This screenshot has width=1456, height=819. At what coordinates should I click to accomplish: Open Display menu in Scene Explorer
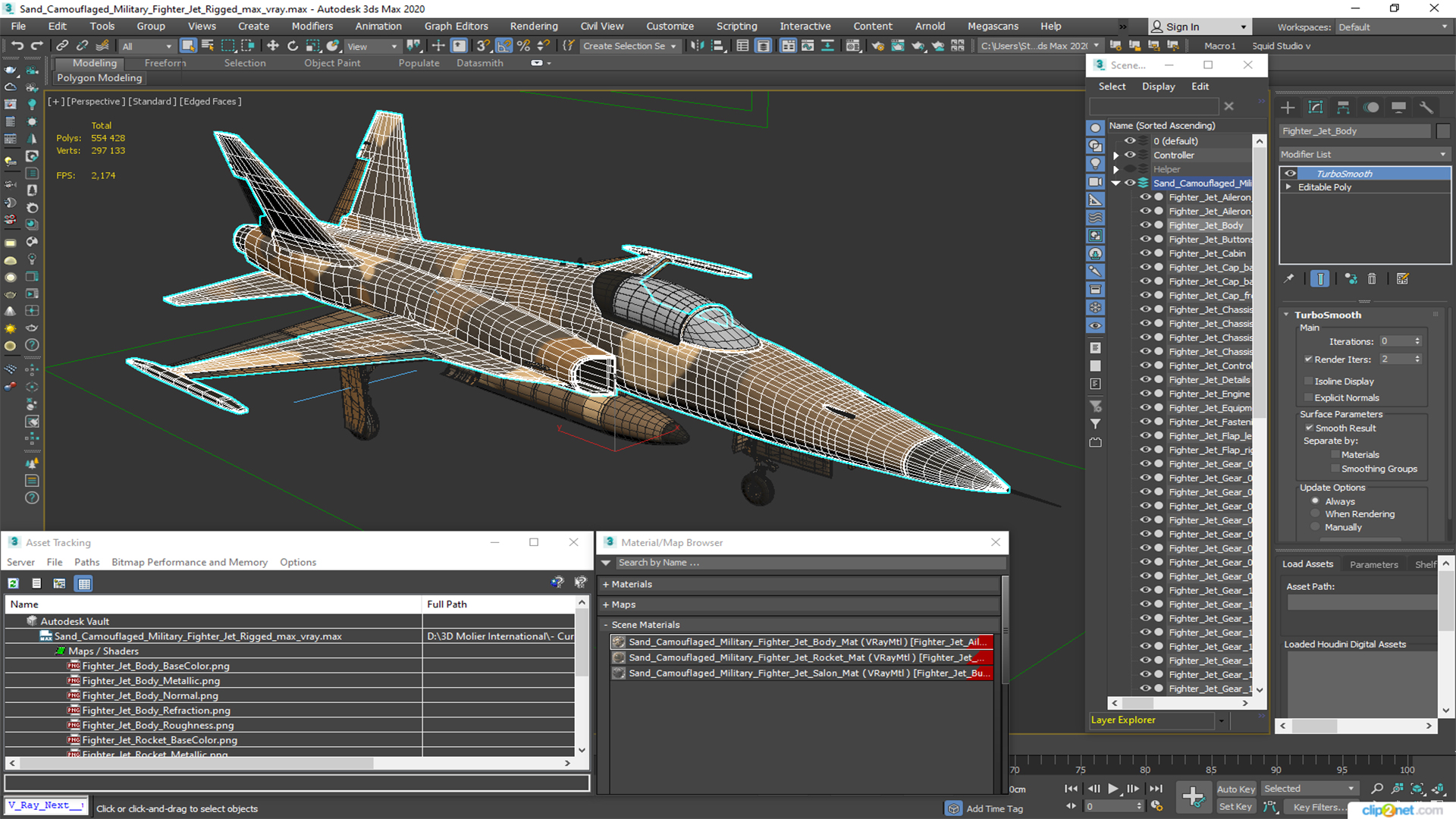click(1158, 86)
